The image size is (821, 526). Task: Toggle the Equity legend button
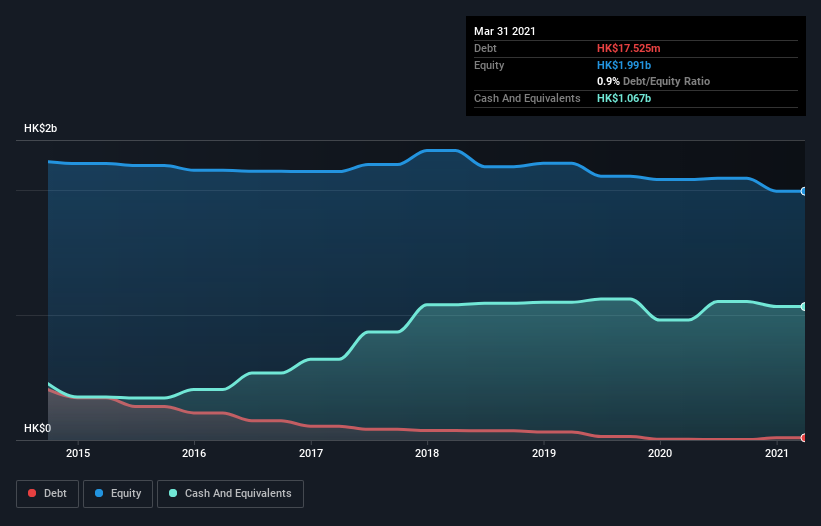tap(118, 494)
